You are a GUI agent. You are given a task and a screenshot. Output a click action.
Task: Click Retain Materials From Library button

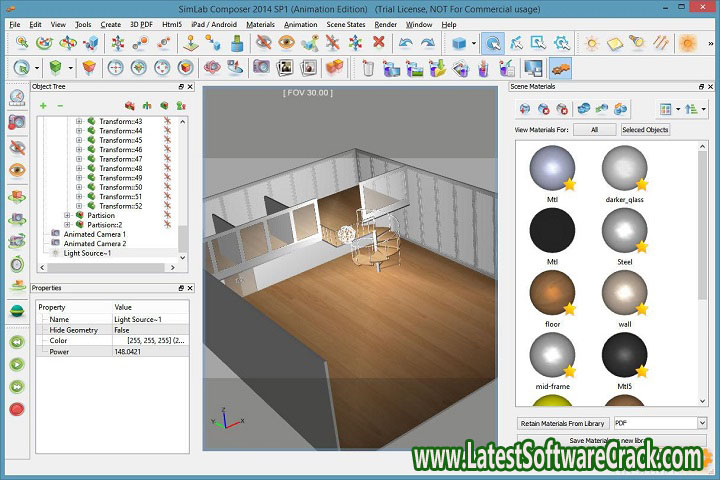tap(562, 423)
